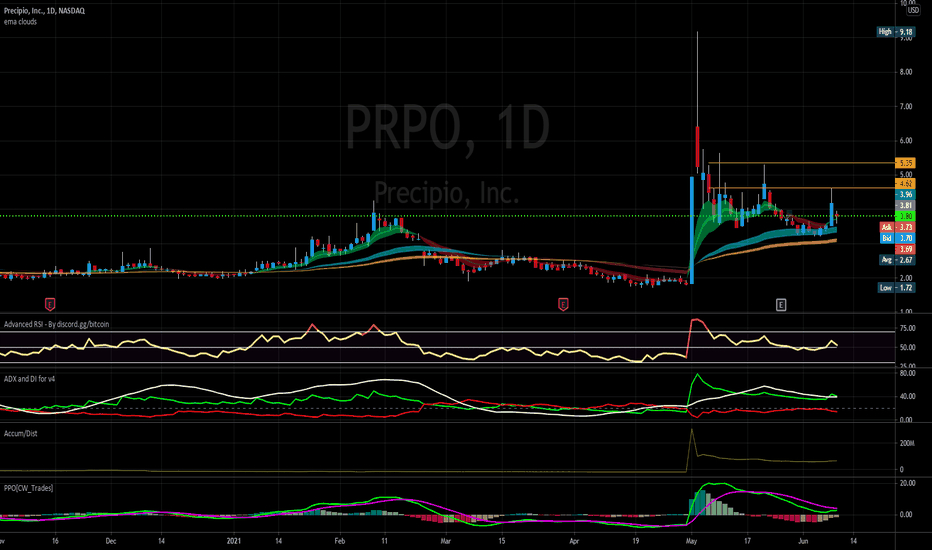This screenshot has width=932, height=550.
Task: Select the Accum/Dist indicator label
Action: [20, 433]
